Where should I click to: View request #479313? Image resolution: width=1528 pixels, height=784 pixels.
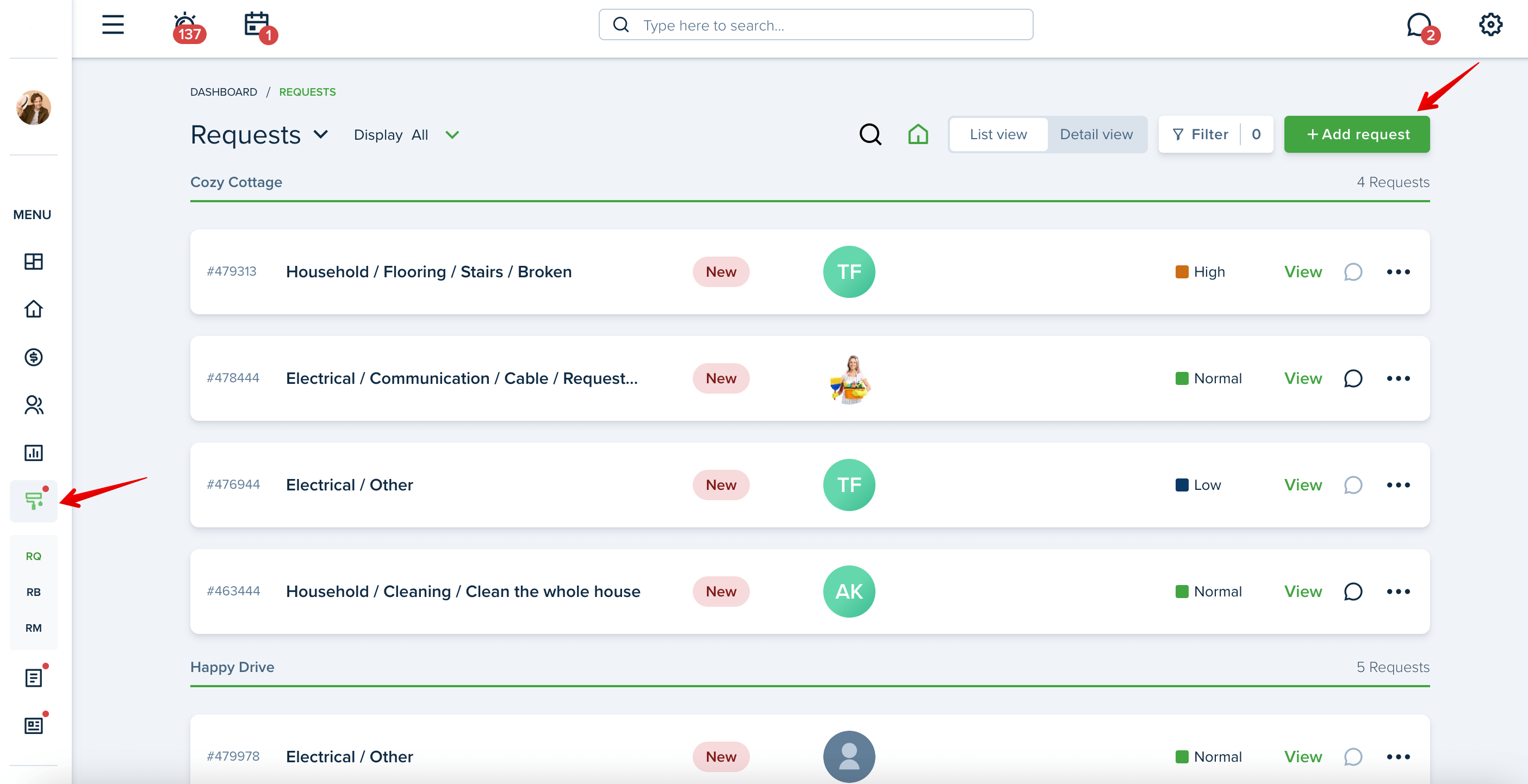click(1302, 272)
